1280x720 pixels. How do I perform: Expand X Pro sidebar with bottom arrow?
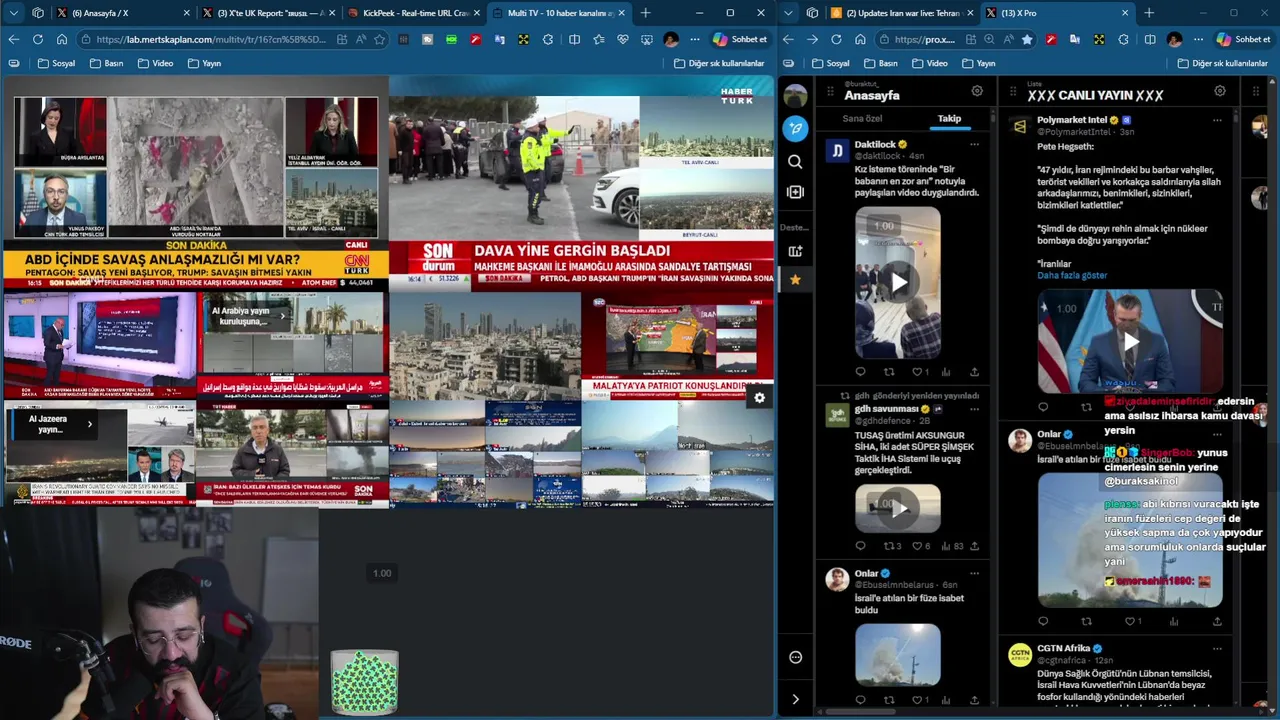pyautogui.click(x=795, y=699)
